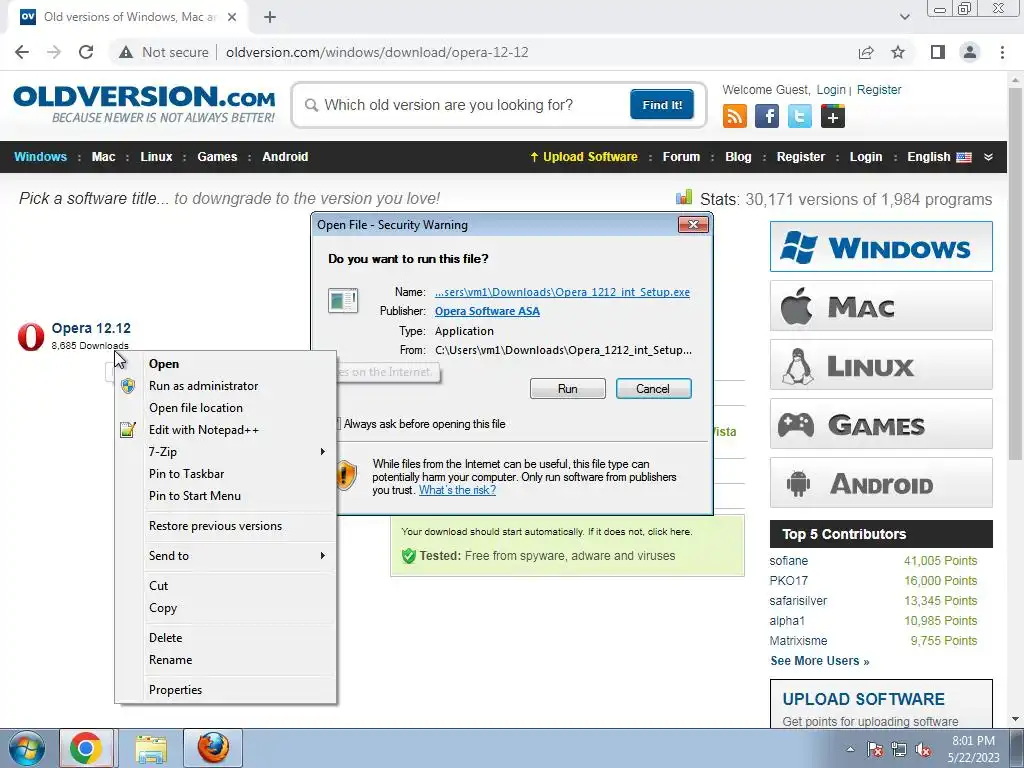Bookmark the page with the star icon

(898, 52)
